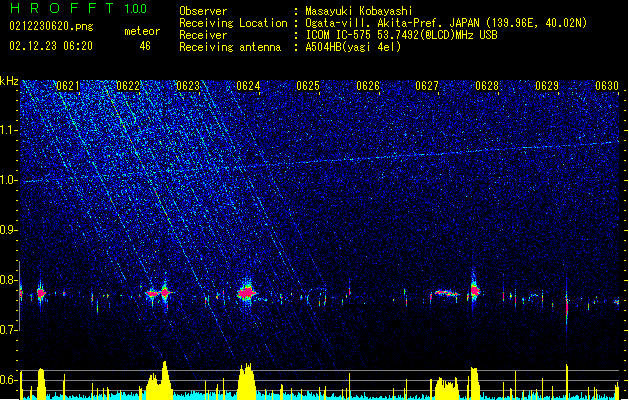
Task: Click the 0623 time marker
Action: pos(188,86)
